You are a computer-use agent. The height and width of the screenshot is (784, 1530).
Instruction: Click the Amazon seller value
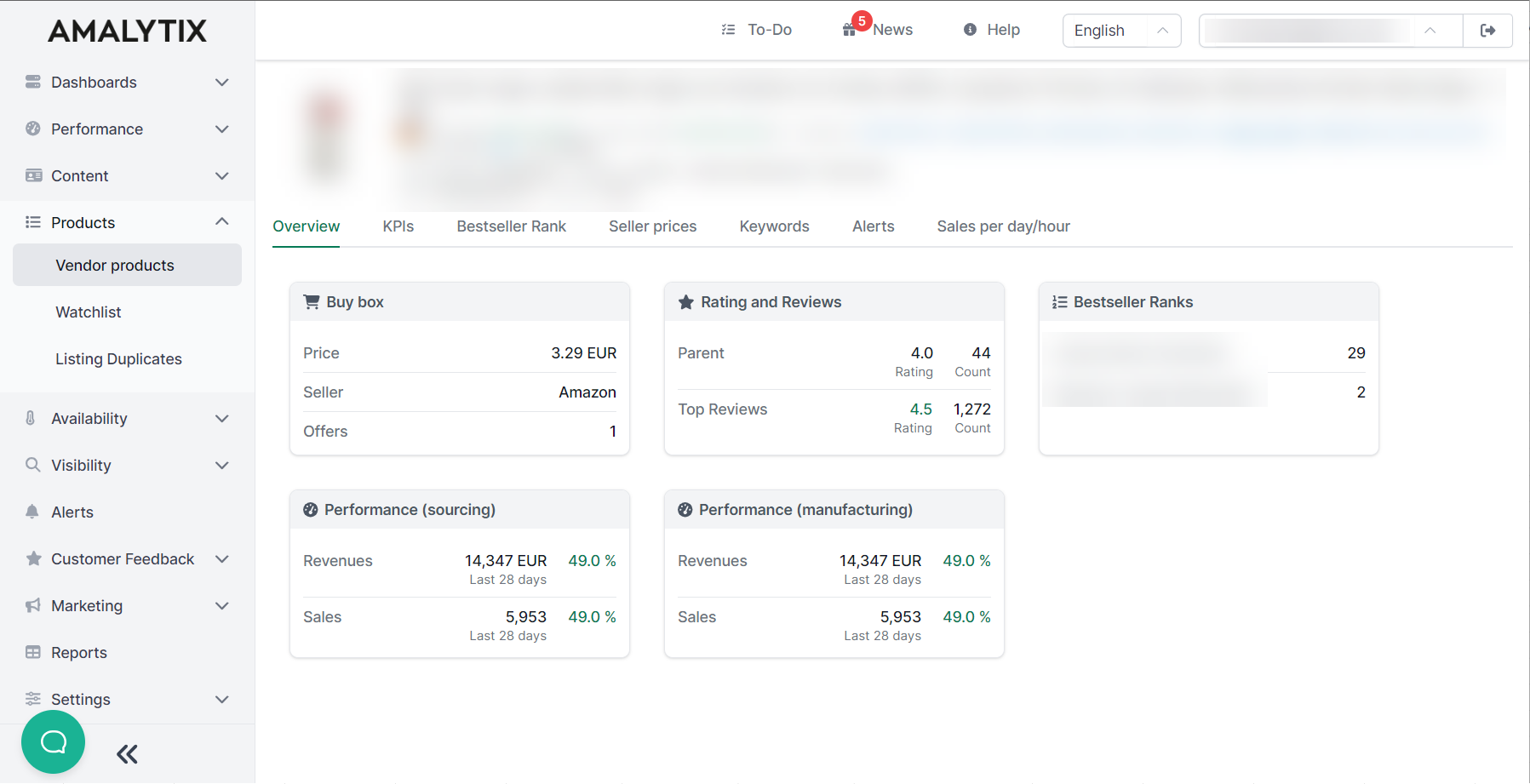click(x=587, y=392)
